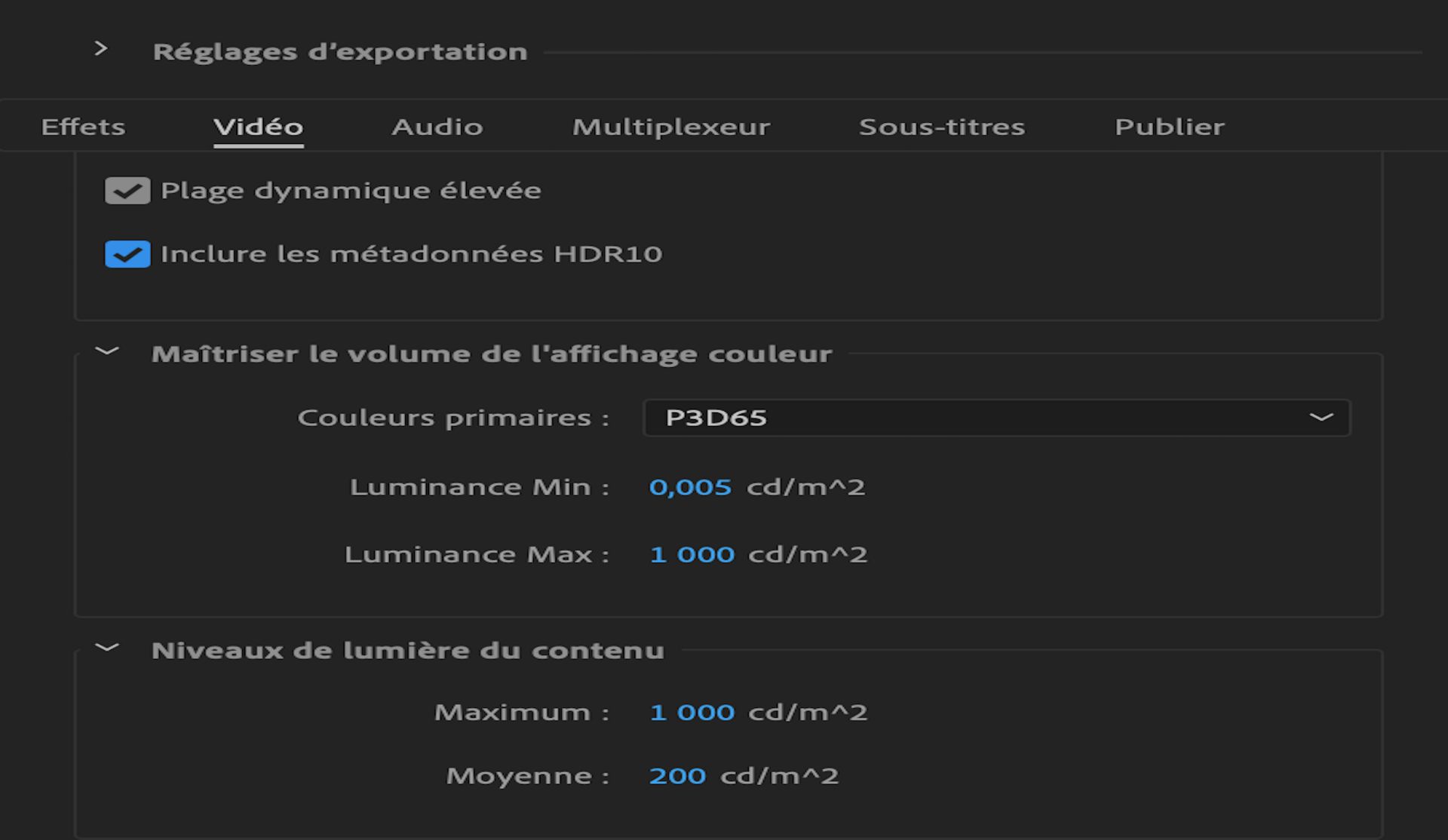Click the Réglages d'exportation header text
The image size is (1448, 840).
[340, 52]
